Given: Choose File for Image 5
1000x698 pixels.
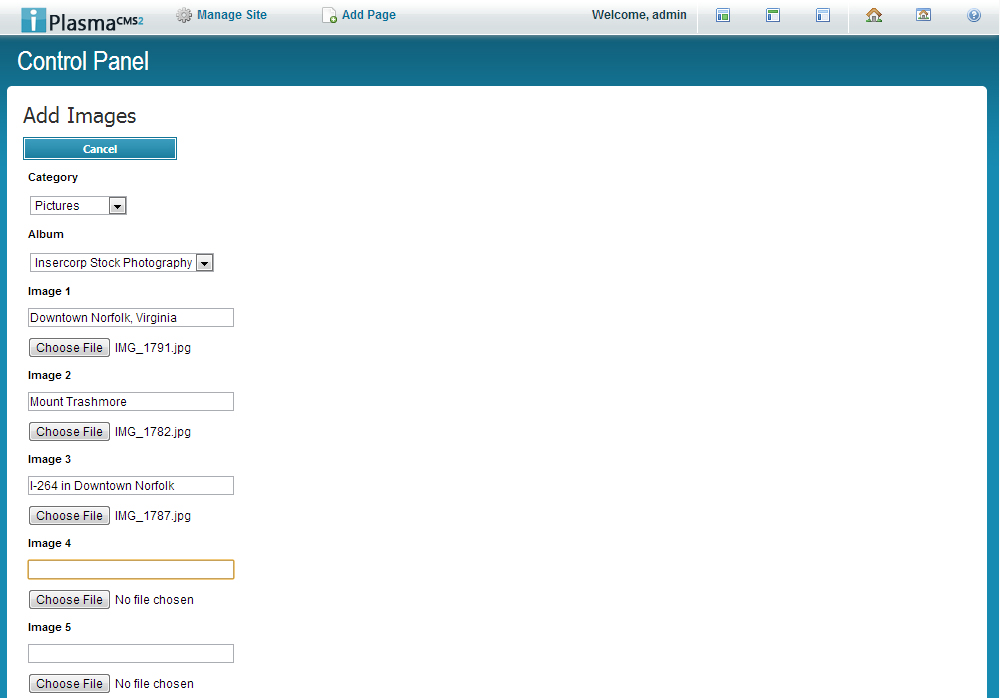Looking at the screenshot, I should point(70,684).
